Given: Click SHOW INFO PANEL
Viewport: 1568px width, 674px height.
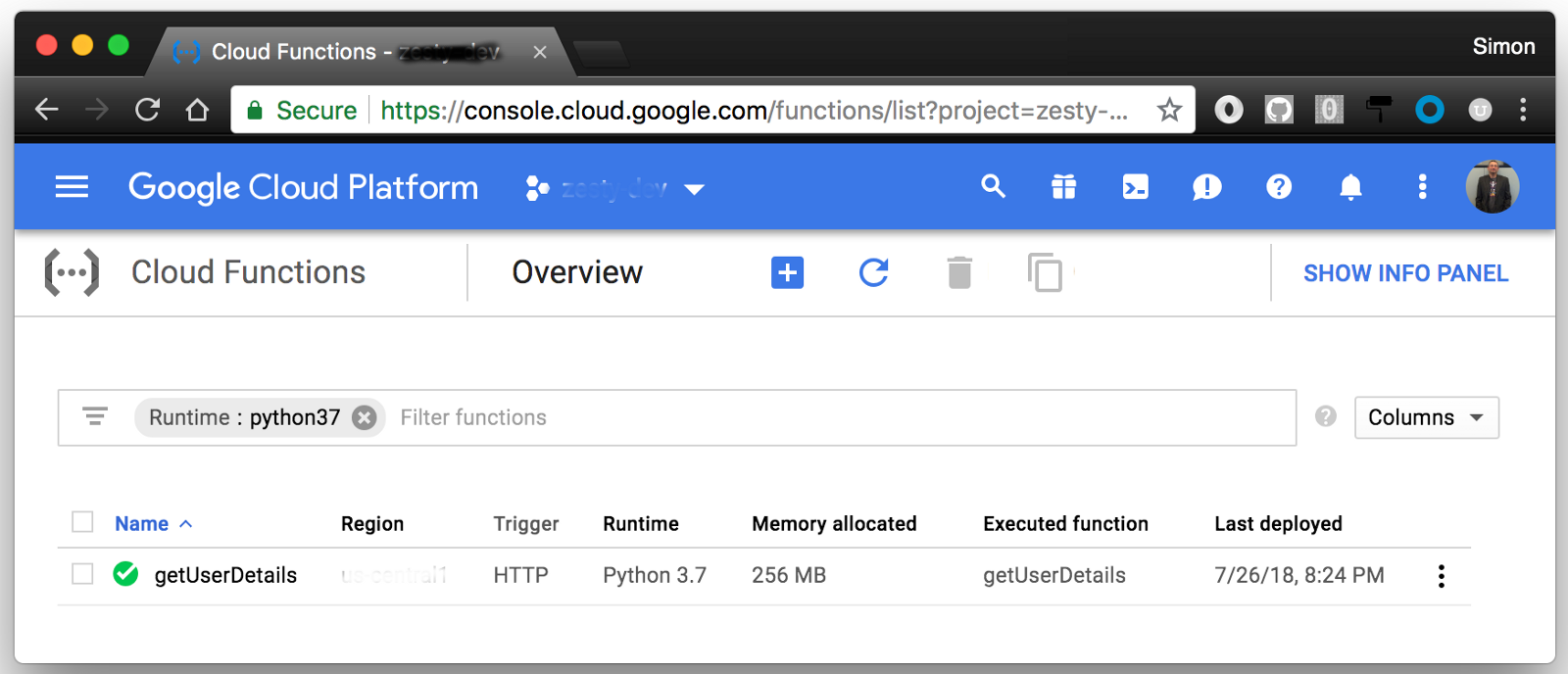Looking at the screenshot, I should point(1405,273).
